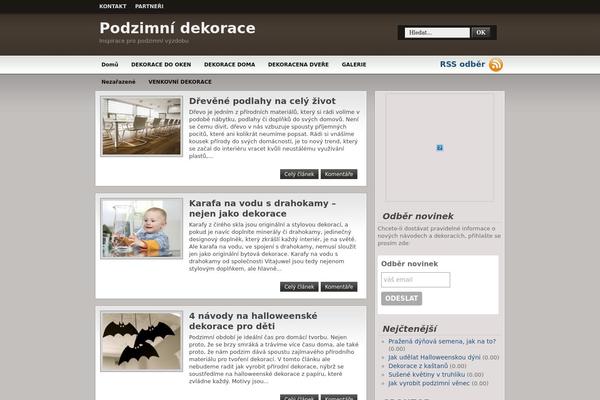This screenshot has height=400, width=600.
Task: Open Pražená dýňová semena, jak na to?
Action: (442, 341)
